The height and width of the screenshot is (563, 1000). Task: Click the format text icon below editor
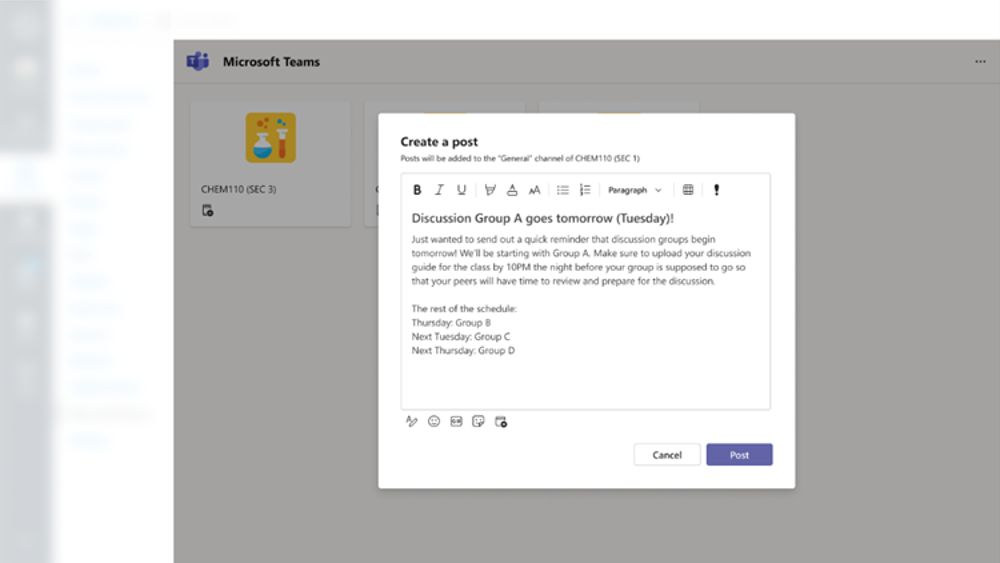411,422
